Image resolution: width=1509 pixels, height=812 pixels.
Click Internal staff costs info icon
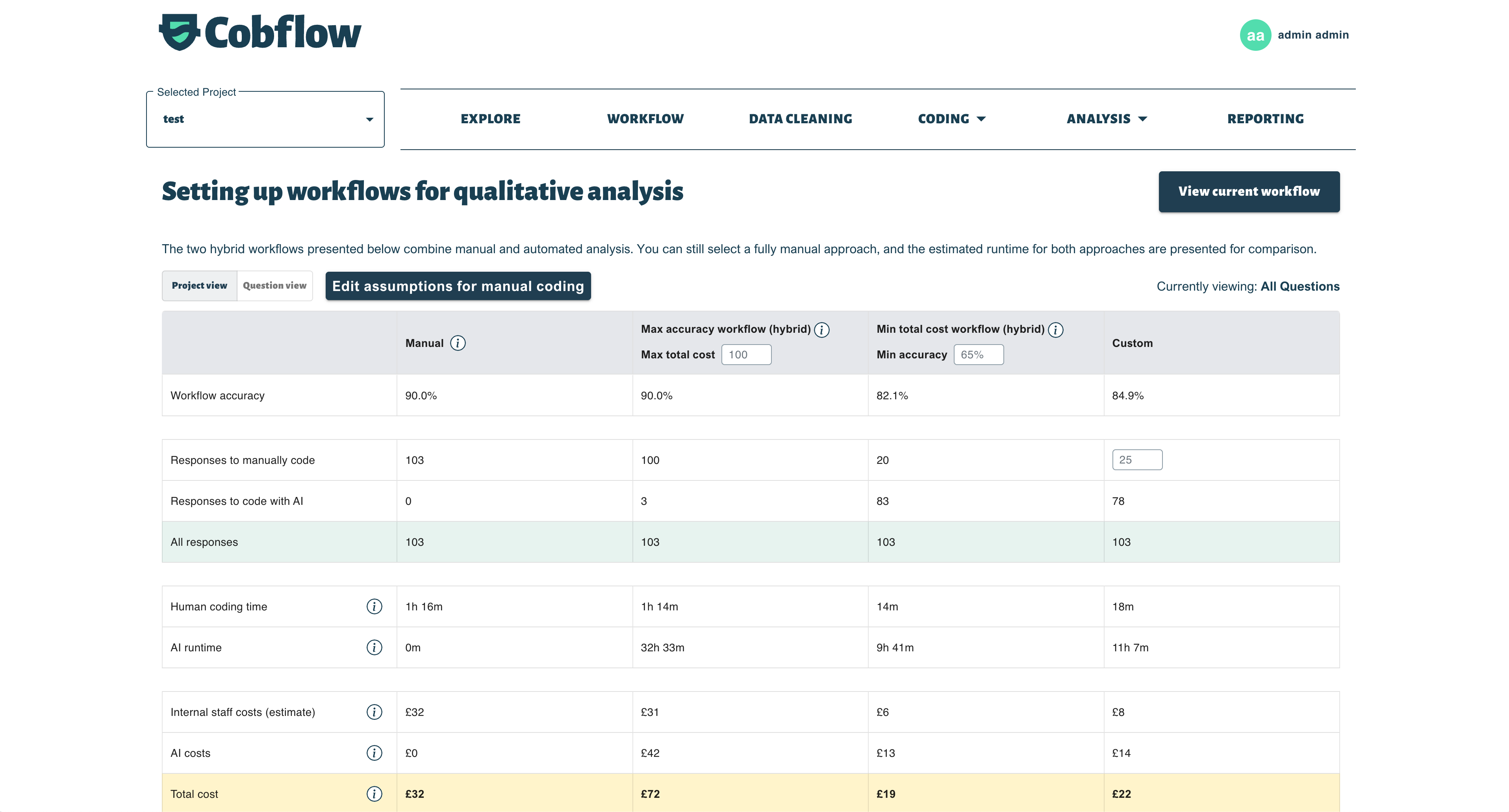pos(374,712)
